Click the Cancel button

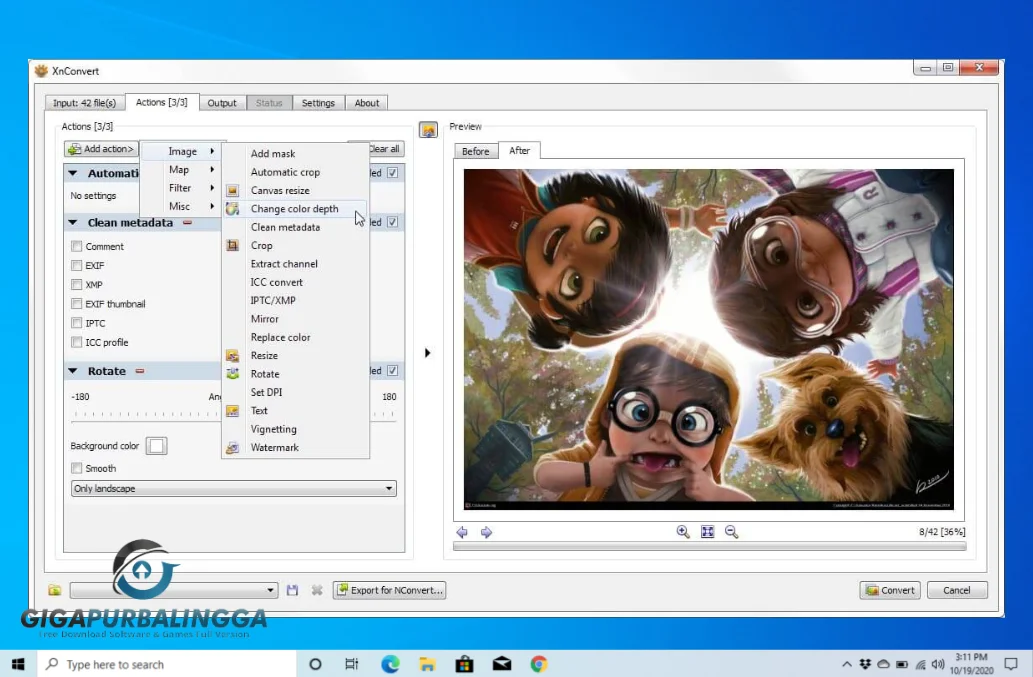(957, 590)
